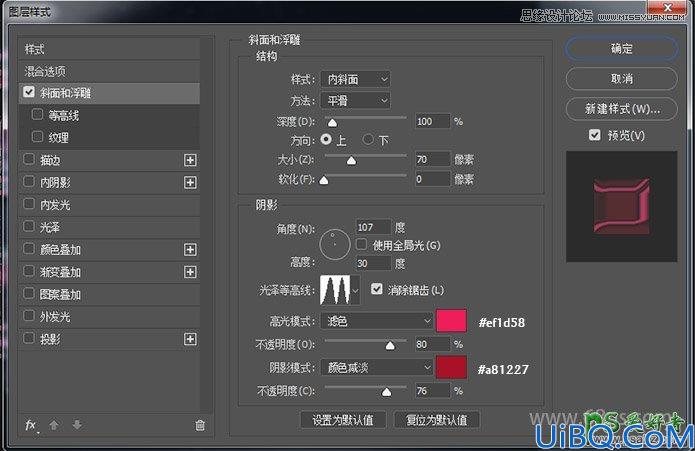Click shadow Opacity (不透明度 C) slider handle
The width and height of the screenshot is (695, 451).
387,392
